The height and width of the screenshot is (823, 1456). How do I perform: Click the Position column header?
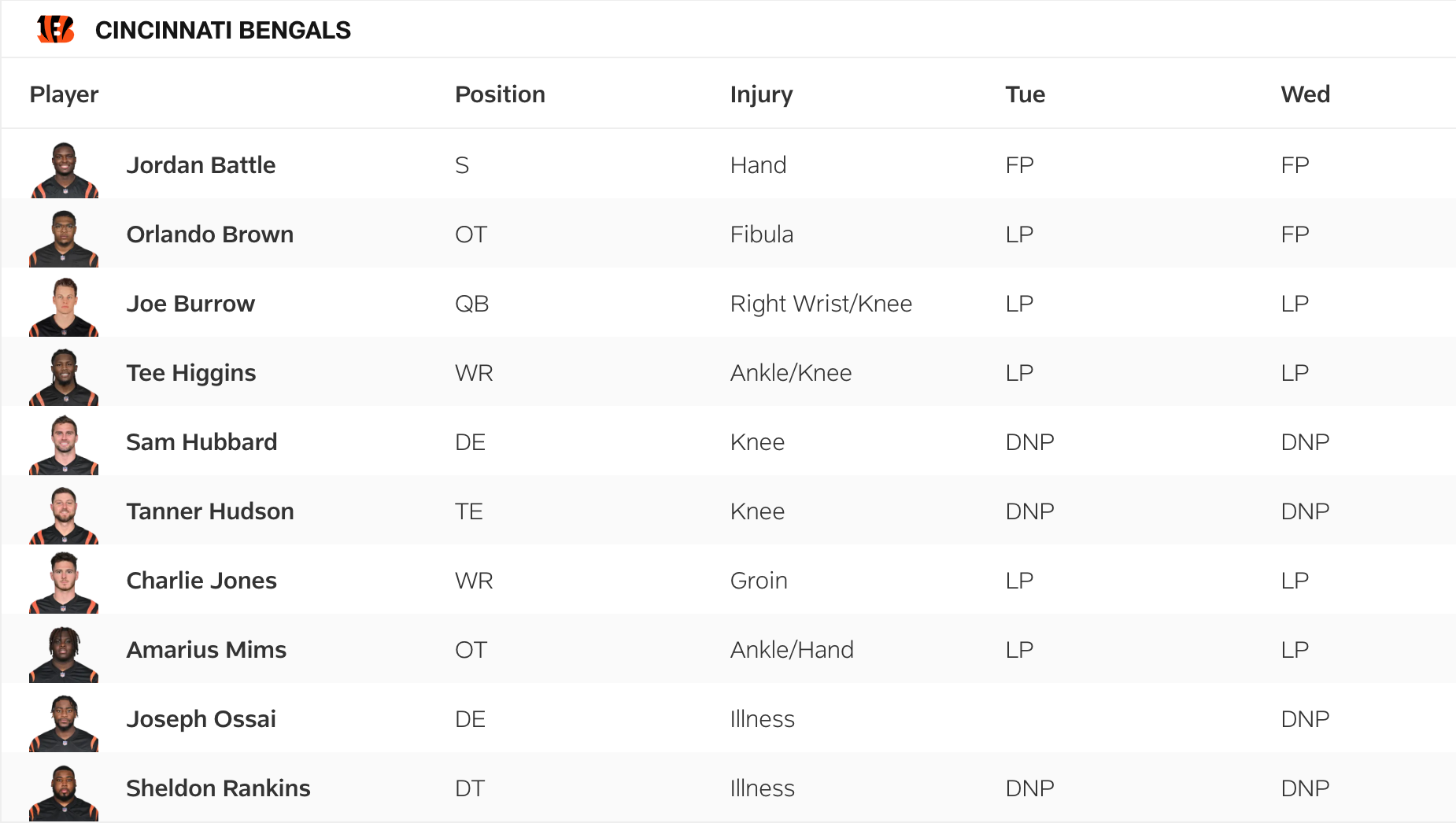click(500, 94)
